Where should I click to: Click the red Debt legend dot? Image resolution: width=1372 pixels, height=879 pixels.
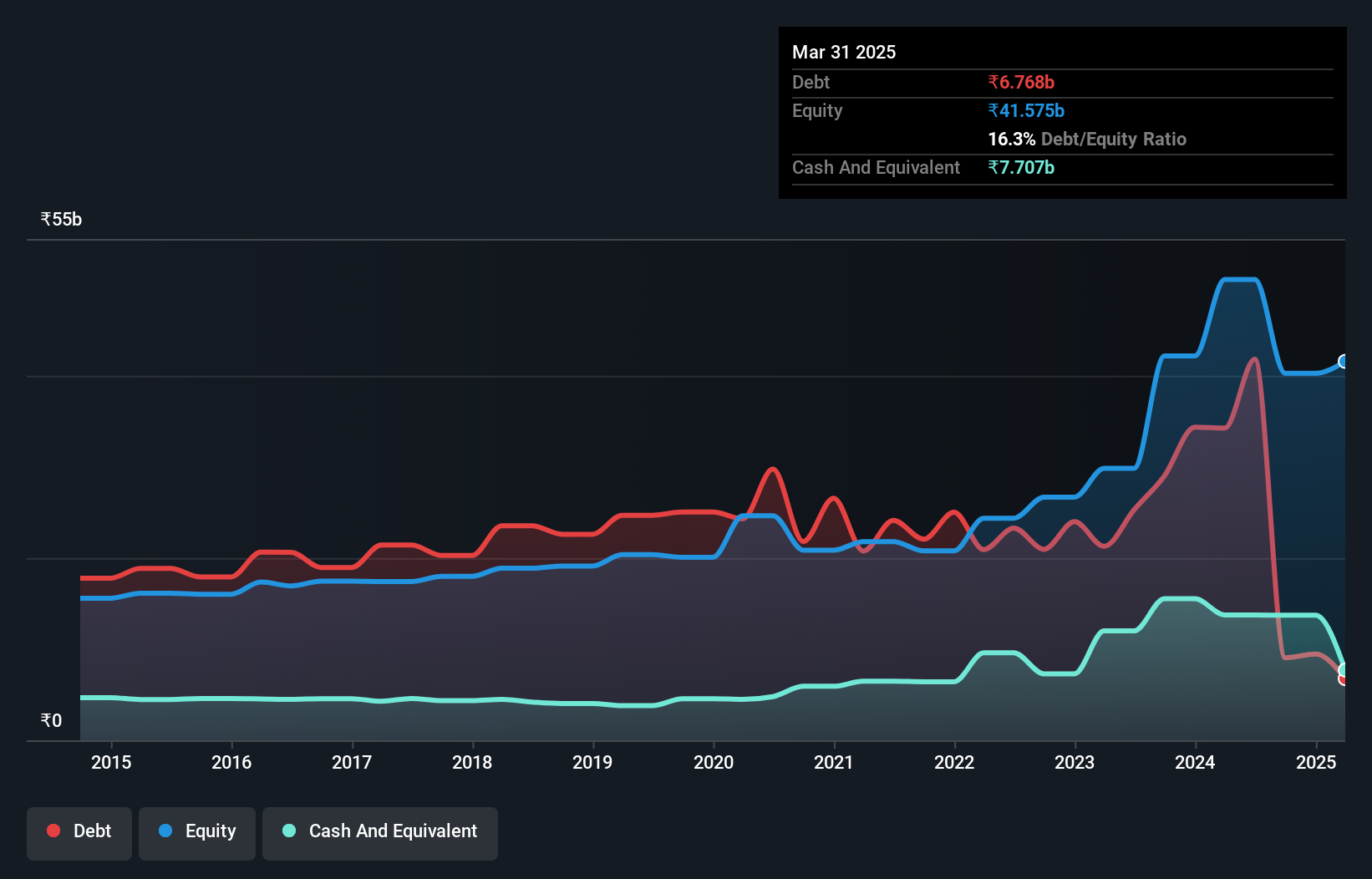coord(53,831)
